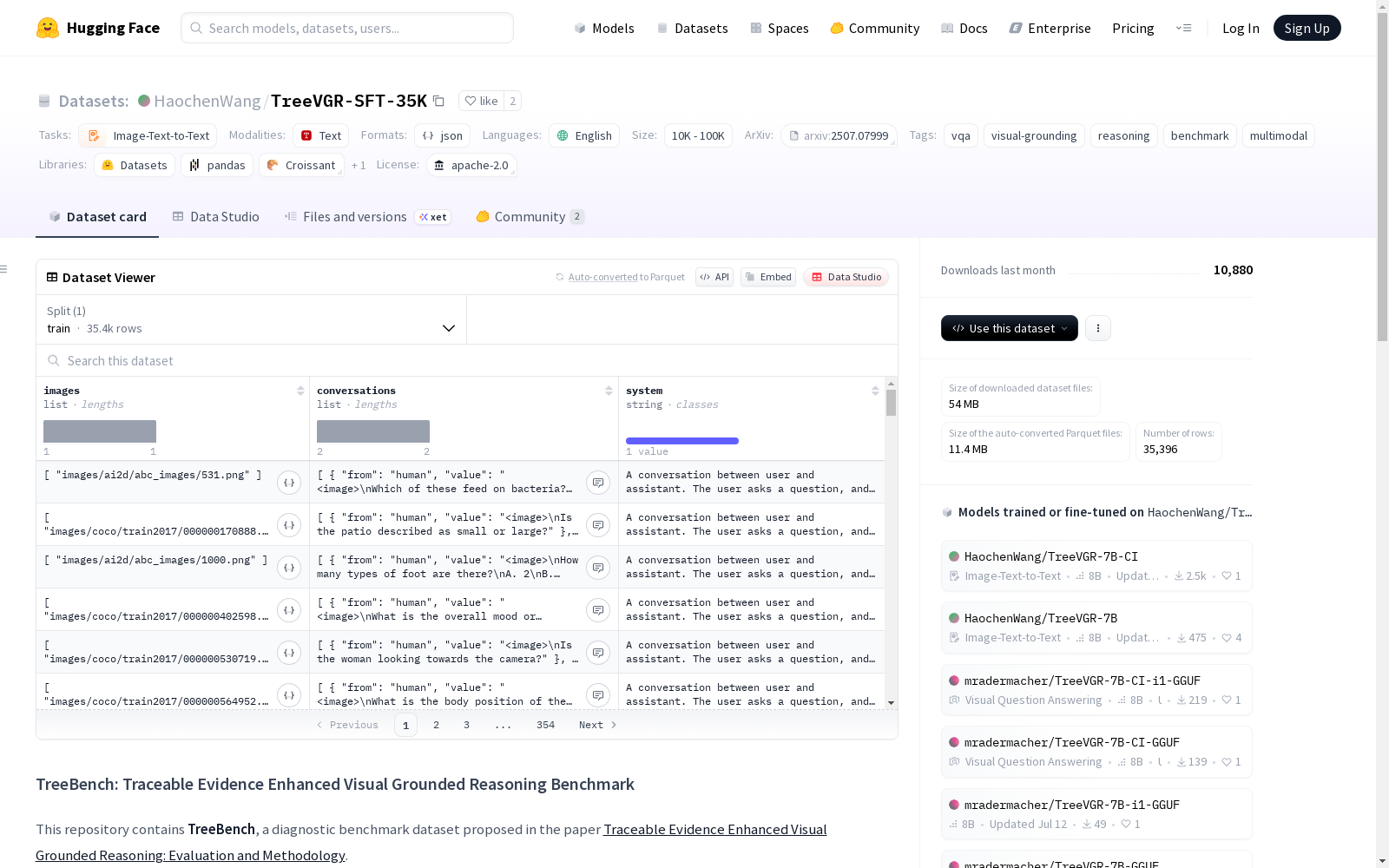Show the +1 additional libraries
1389x868 pixels.
coord(359,165)
